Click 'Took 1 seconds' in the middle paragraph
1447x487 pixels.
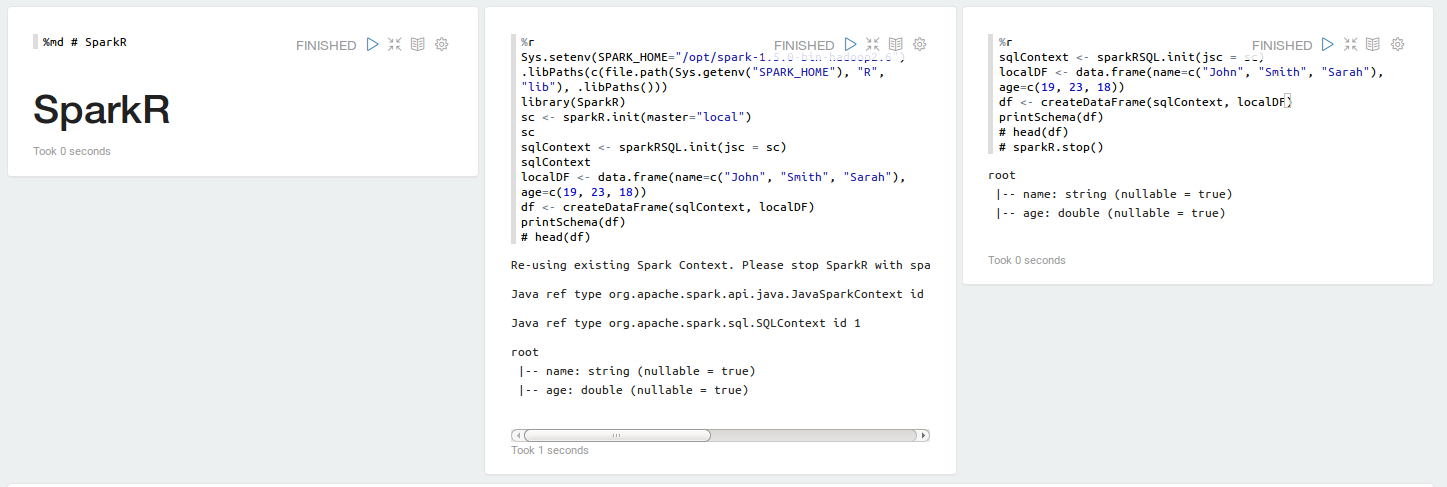coord(550,451)
